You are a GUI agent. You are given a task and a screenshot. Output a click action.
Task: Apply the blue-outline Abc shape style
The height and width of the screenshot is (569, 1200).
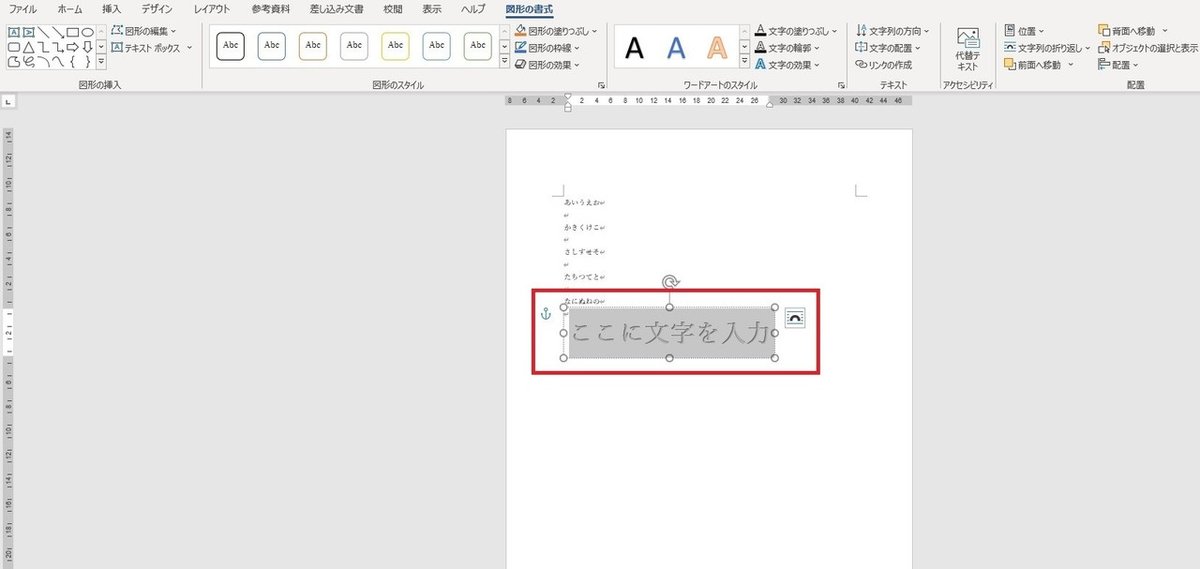point(272,45)
